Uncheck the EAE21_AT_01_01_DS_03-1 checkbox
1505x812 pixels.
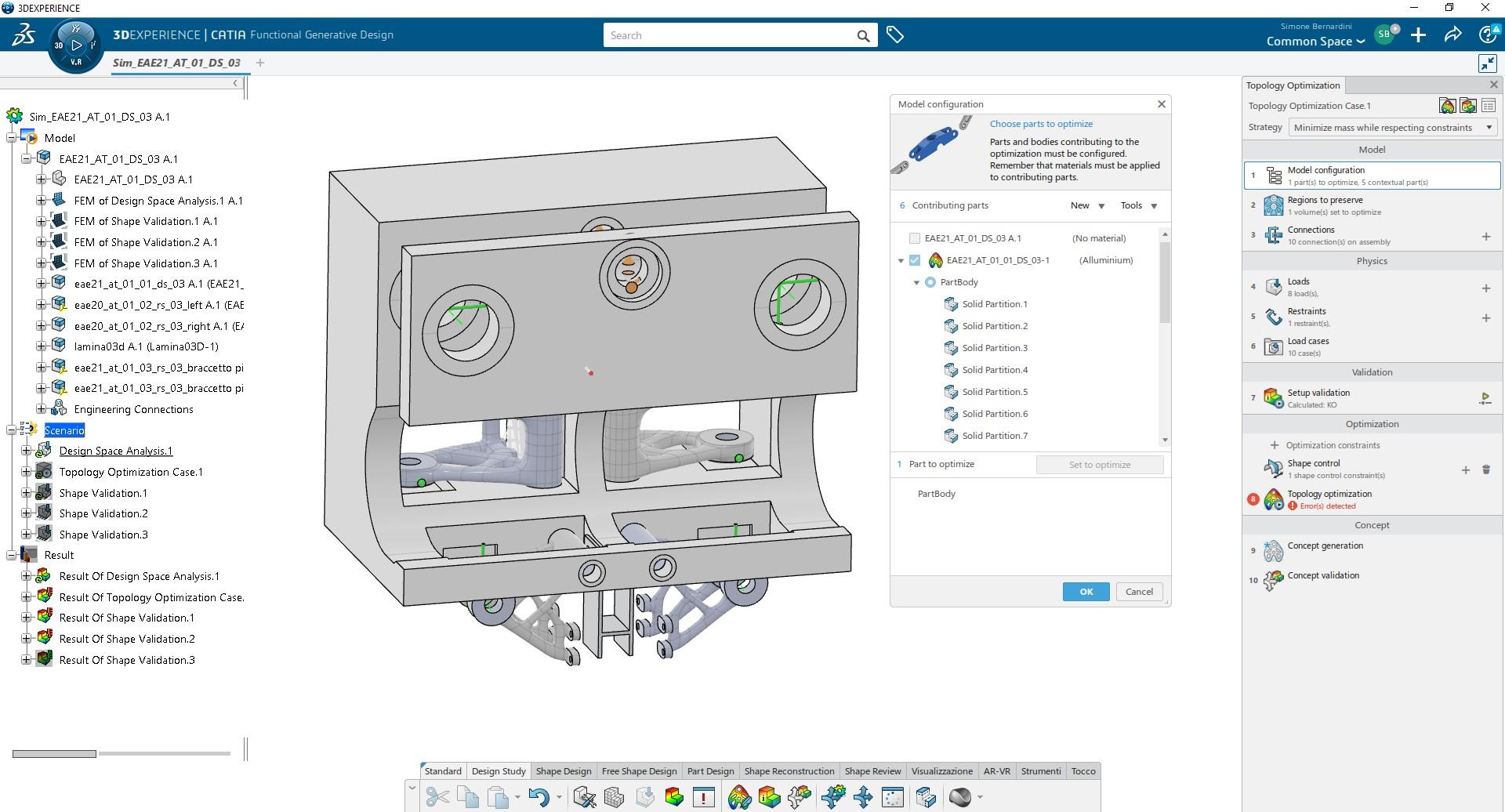[x=914, y=260]
